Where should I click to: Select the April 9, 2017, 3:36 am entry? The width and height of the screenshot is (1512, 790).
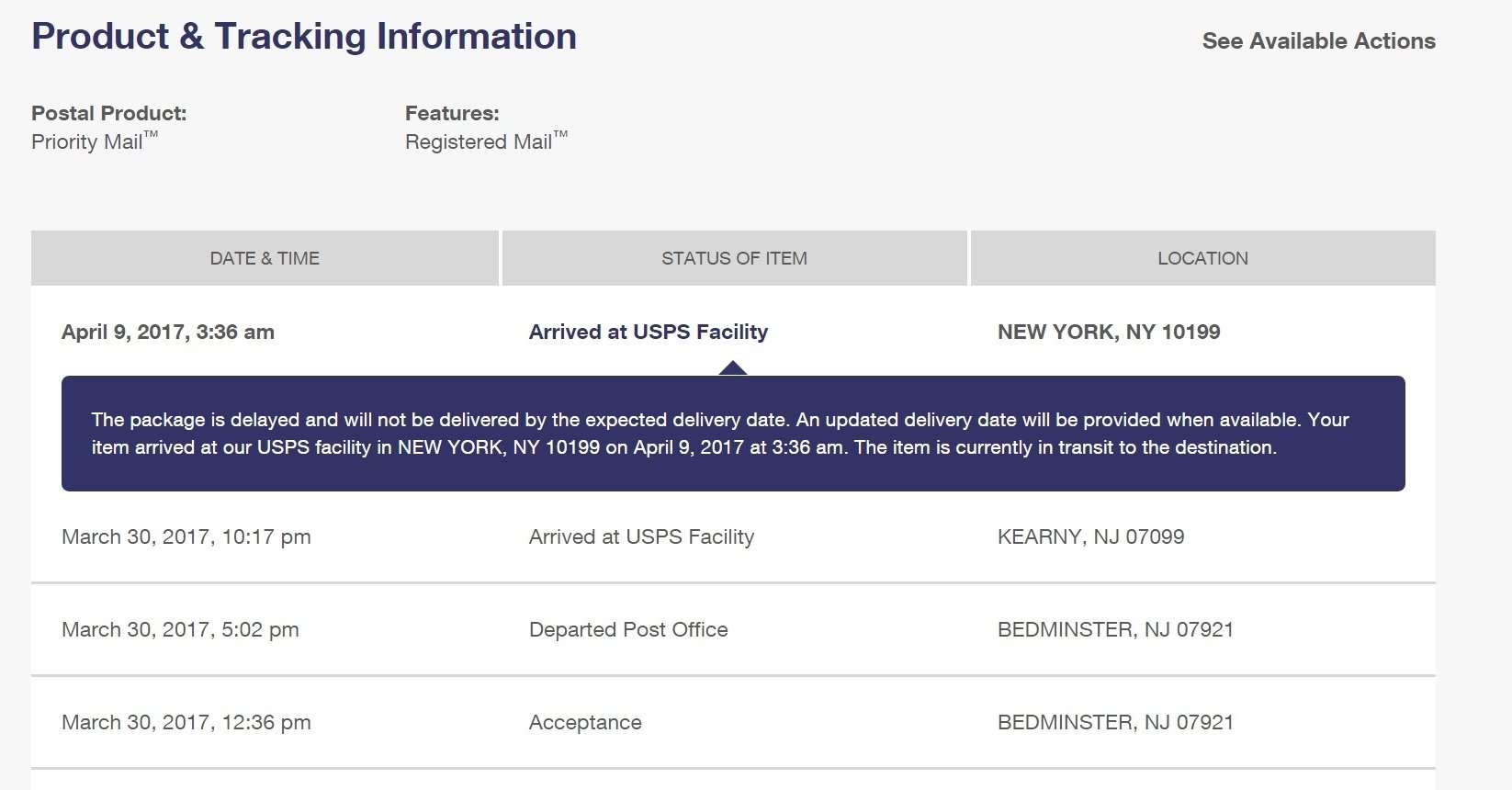[168, 333]
